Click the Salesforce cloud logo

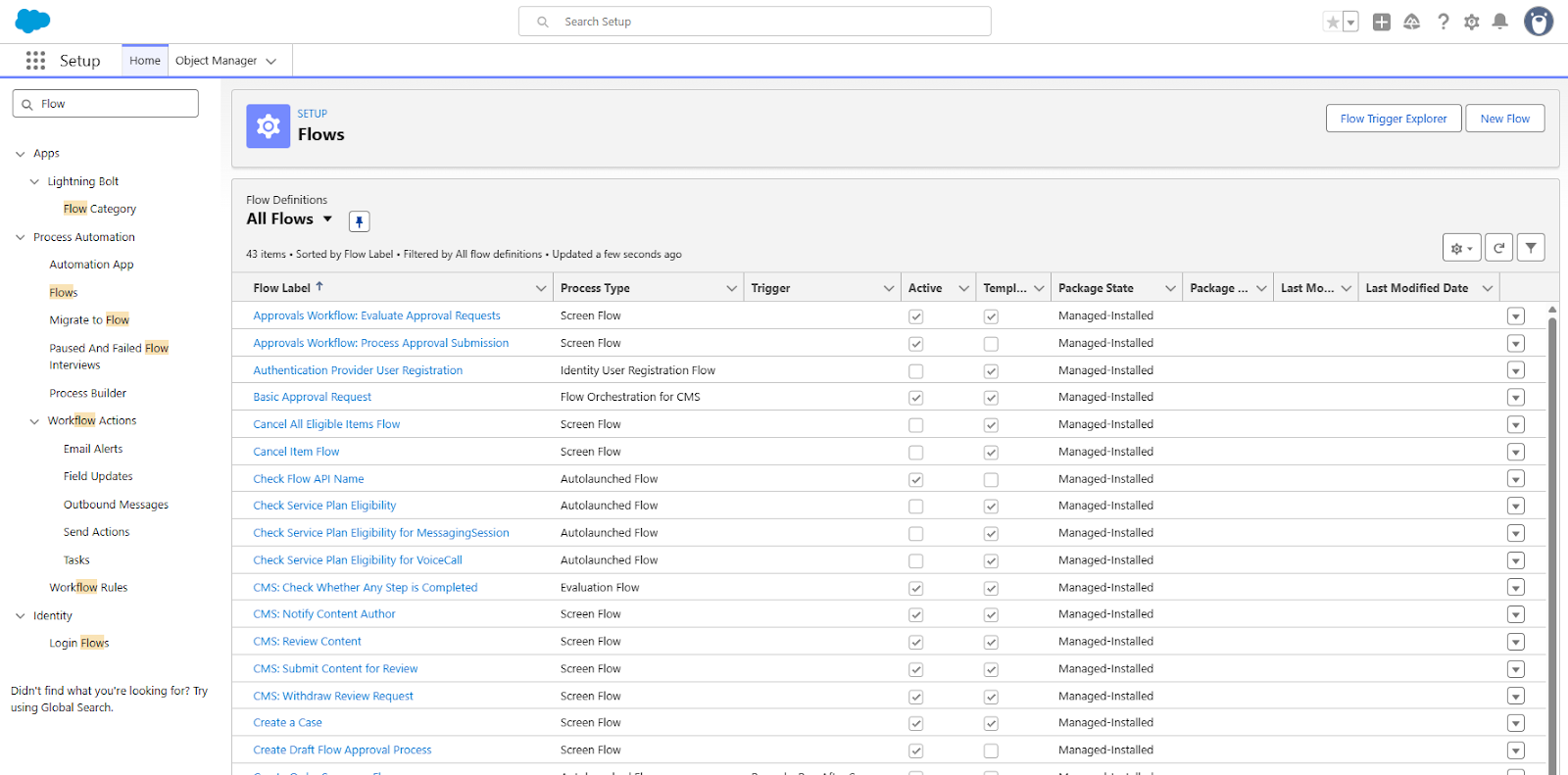point(32,21)
